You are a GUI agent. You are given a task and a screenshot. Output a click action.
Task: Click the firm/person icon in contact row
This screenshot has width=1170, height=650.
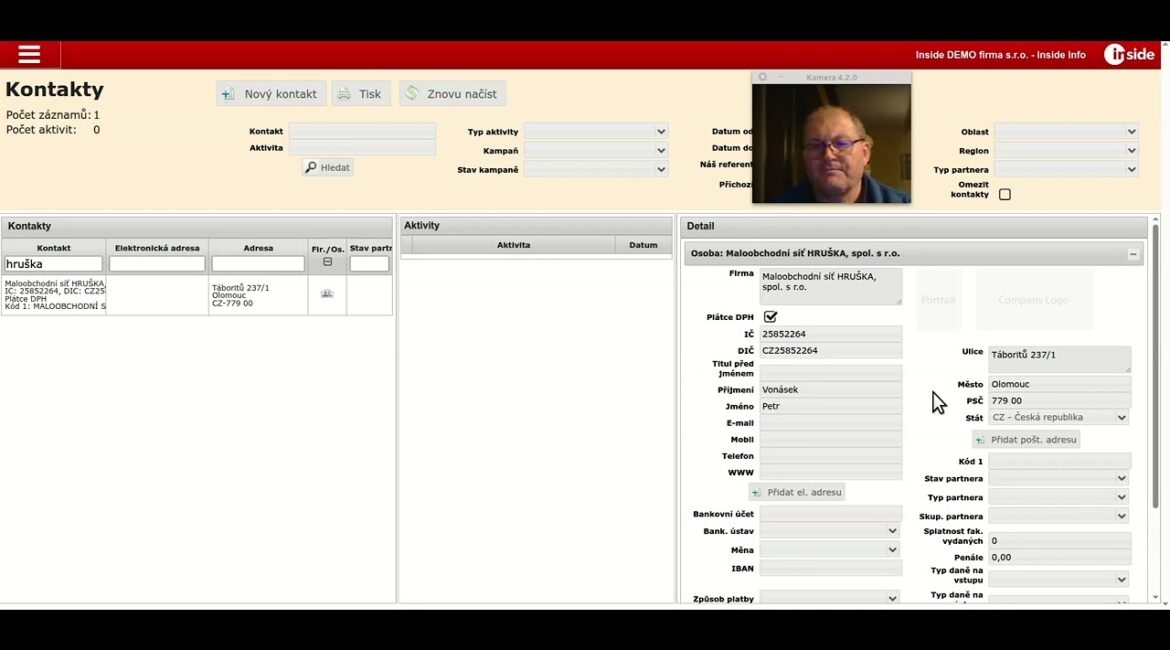[326, 294]
